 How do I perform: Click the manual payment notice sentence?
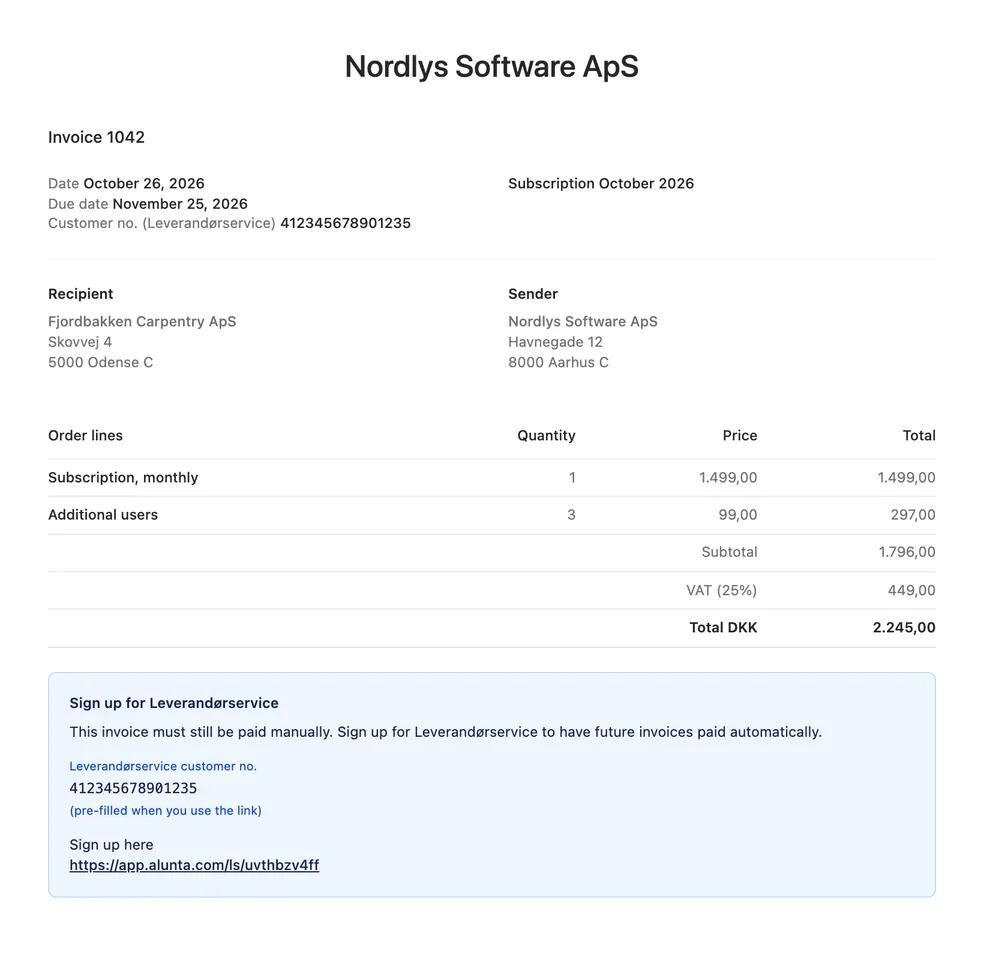point(446,732)
